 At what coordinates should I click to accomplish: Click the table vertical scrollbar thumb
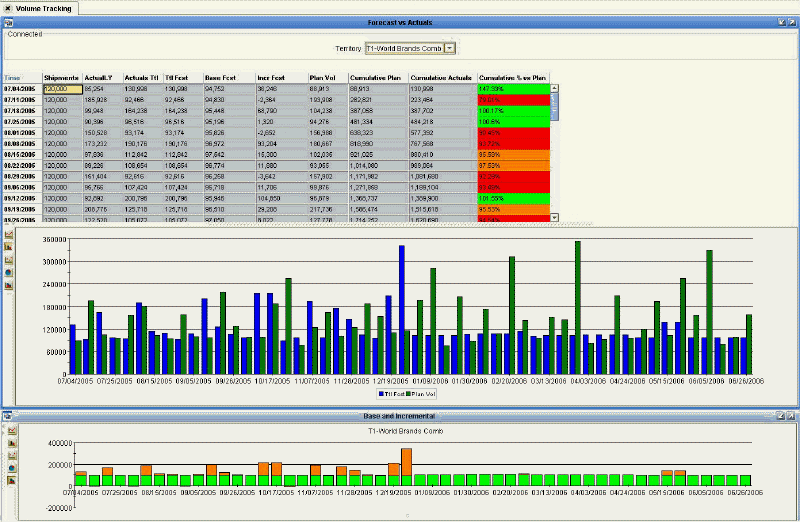click(x=555, y=107)
